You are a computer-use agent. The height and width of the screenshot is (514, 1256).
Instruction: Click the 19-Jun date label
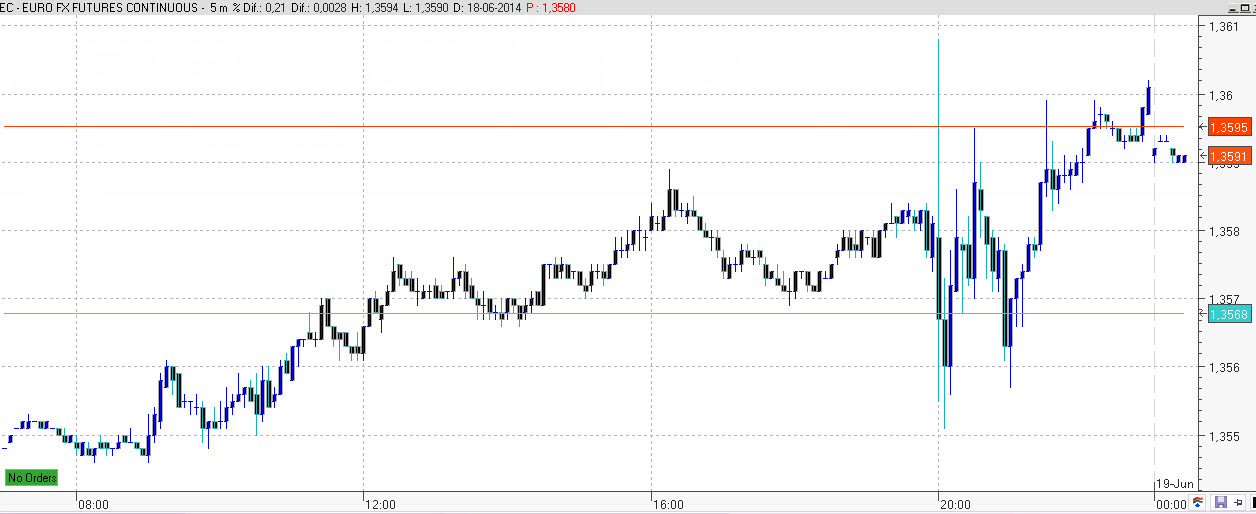point(1175,484)
